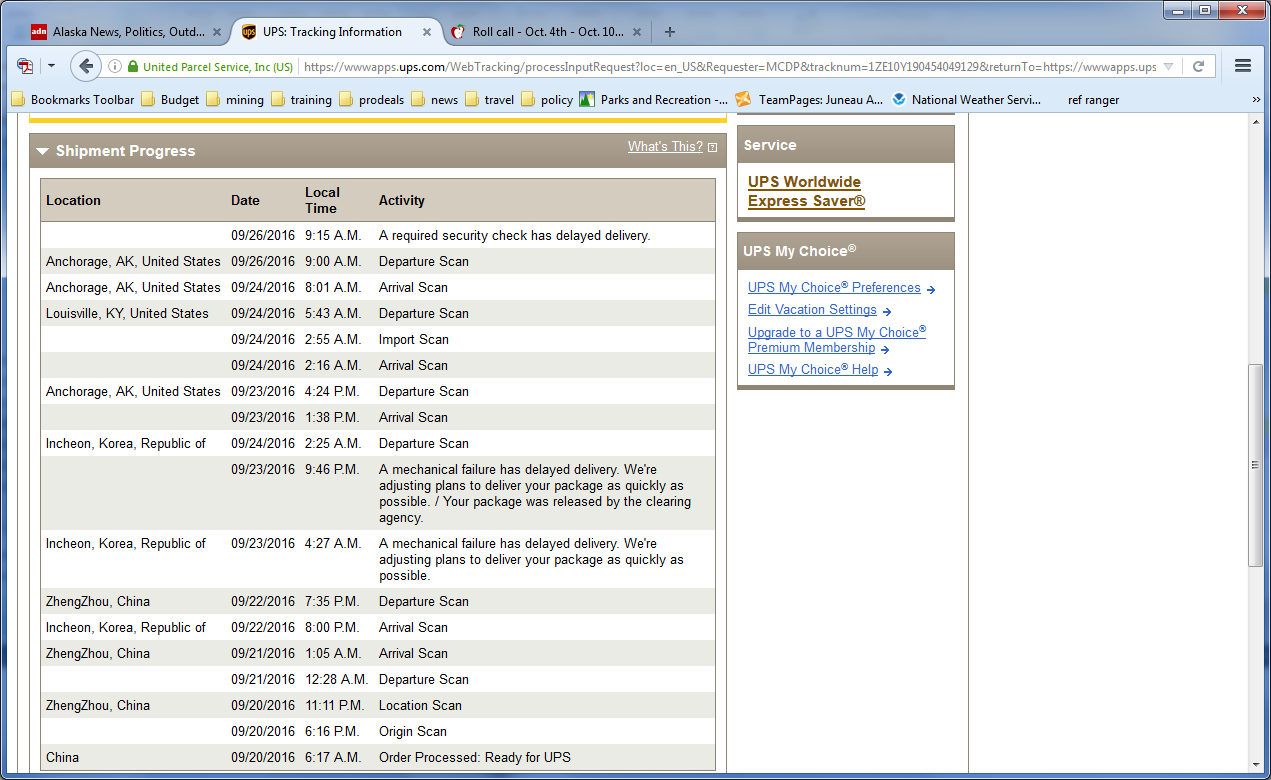
Task: Click the 'Location Scan' activity entry
Action: pos(420,706)
